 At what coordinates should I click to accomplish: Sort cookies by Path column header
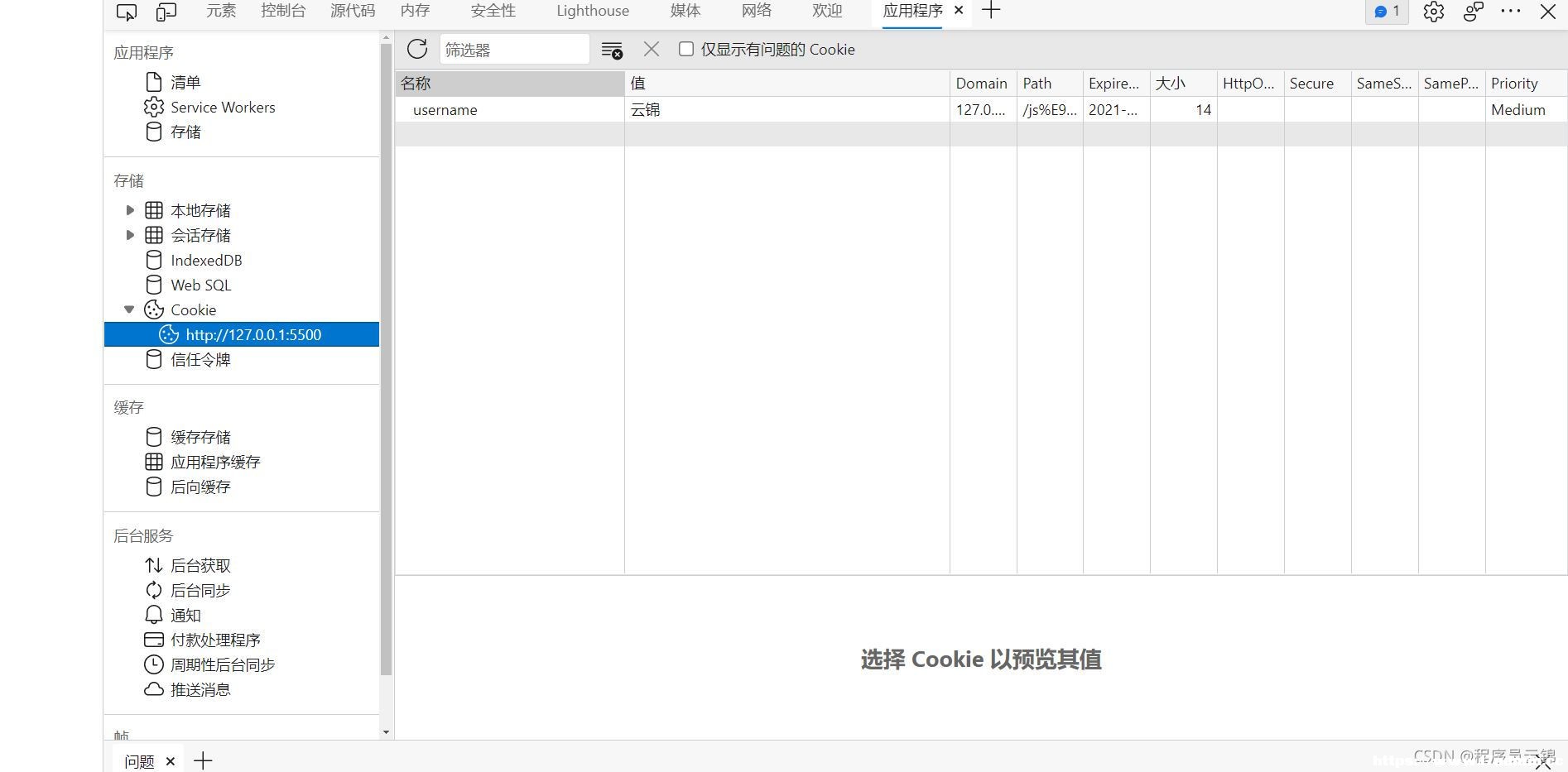pos(1050,84)
